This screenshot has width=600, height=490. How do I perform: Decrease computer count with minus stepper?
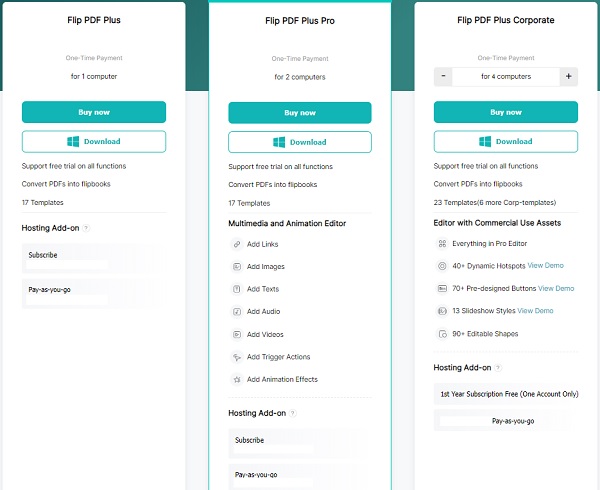pyautogui.click(x=443, y=76)
